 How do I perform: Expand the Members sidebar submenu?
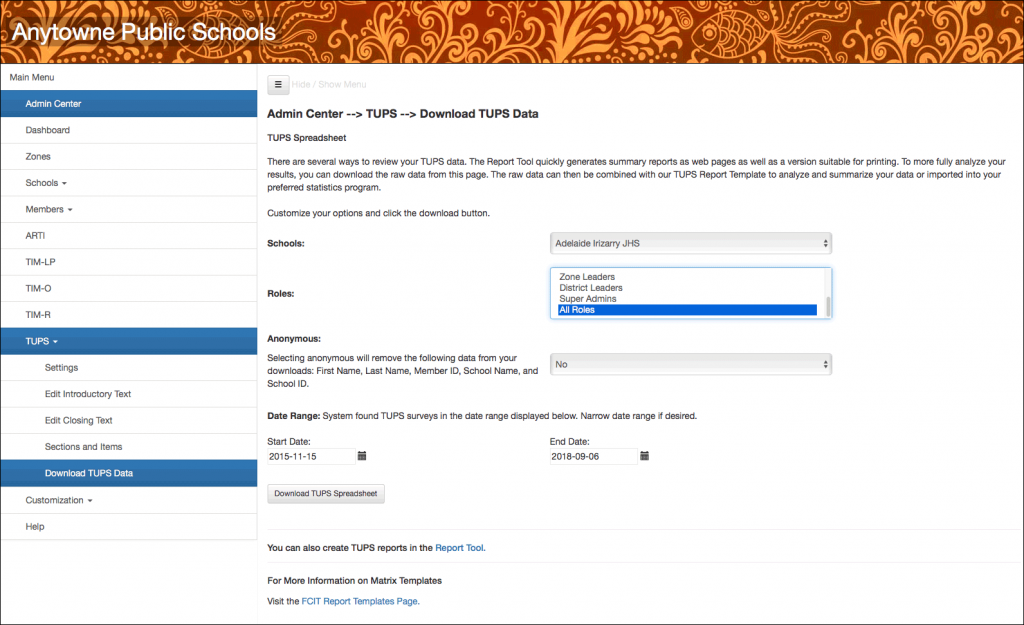(x=49, y=209)
